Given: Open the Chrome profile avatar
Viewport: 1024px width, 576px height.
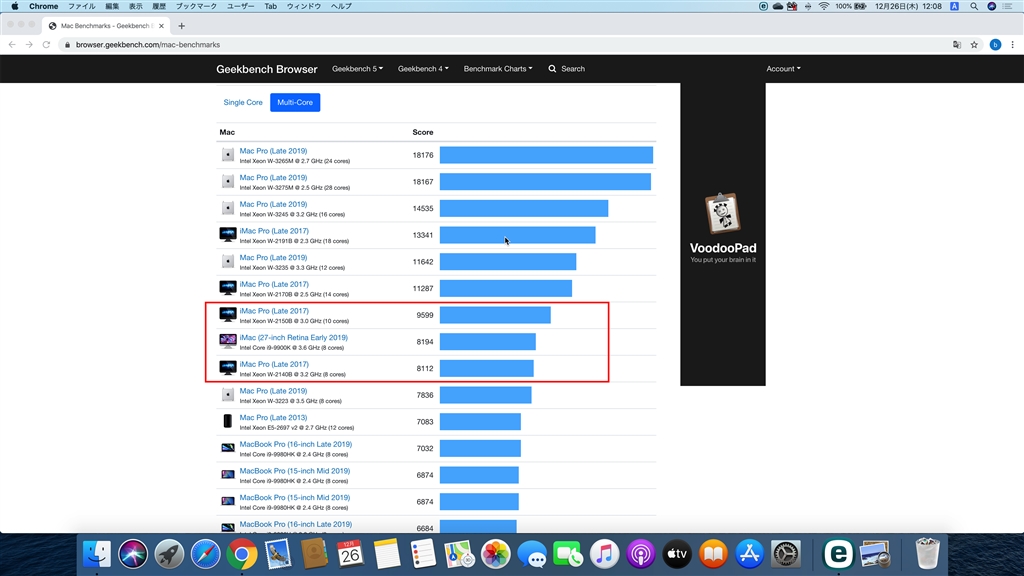Looking at the screenshot, I should 995,44.
